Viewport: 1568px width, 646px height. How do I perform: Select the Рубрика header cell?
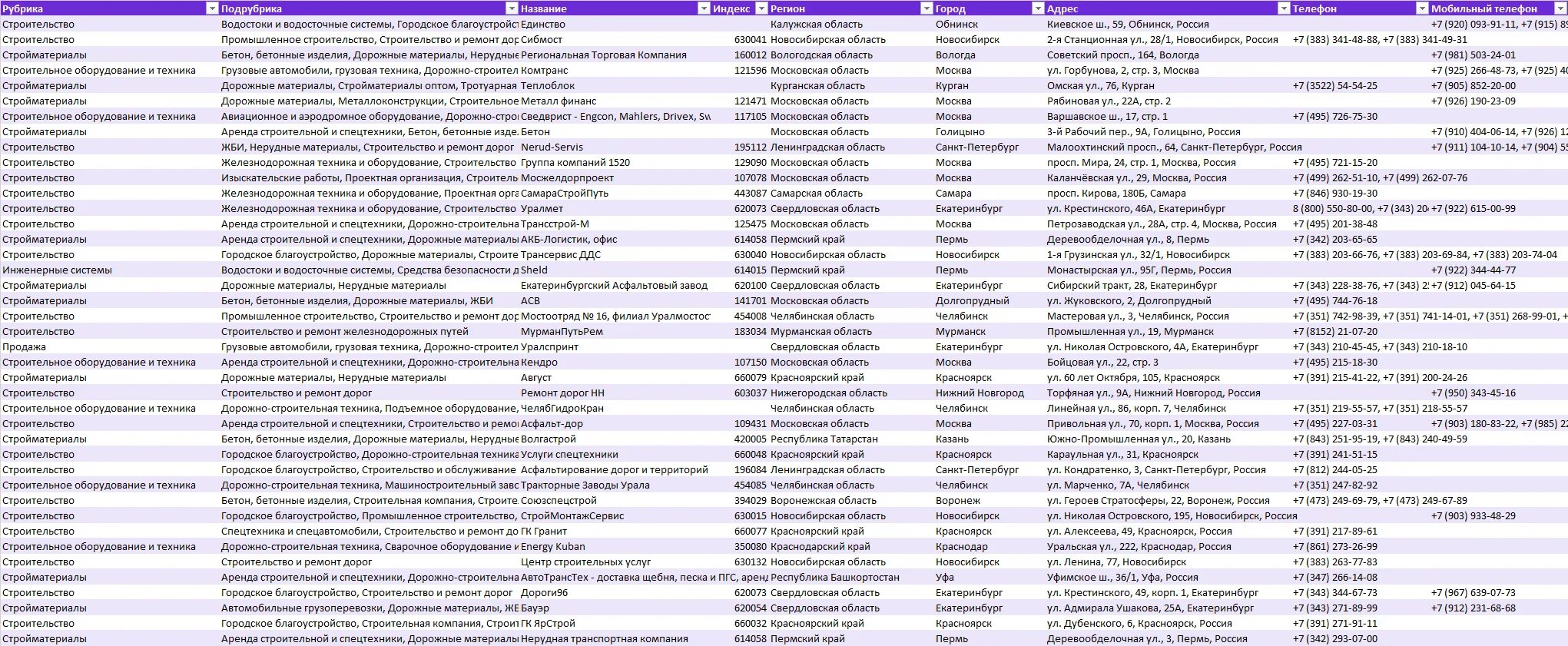pos(110,8)
